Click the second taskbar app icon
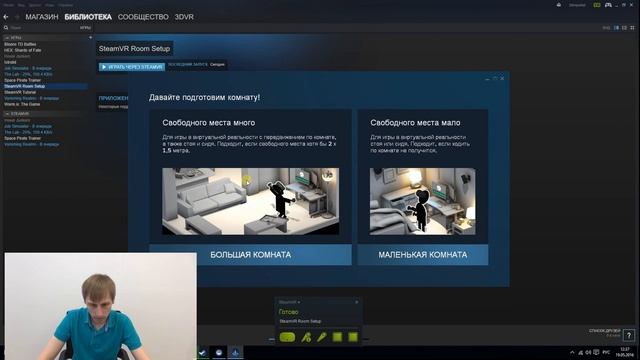 tap(219, 353)
